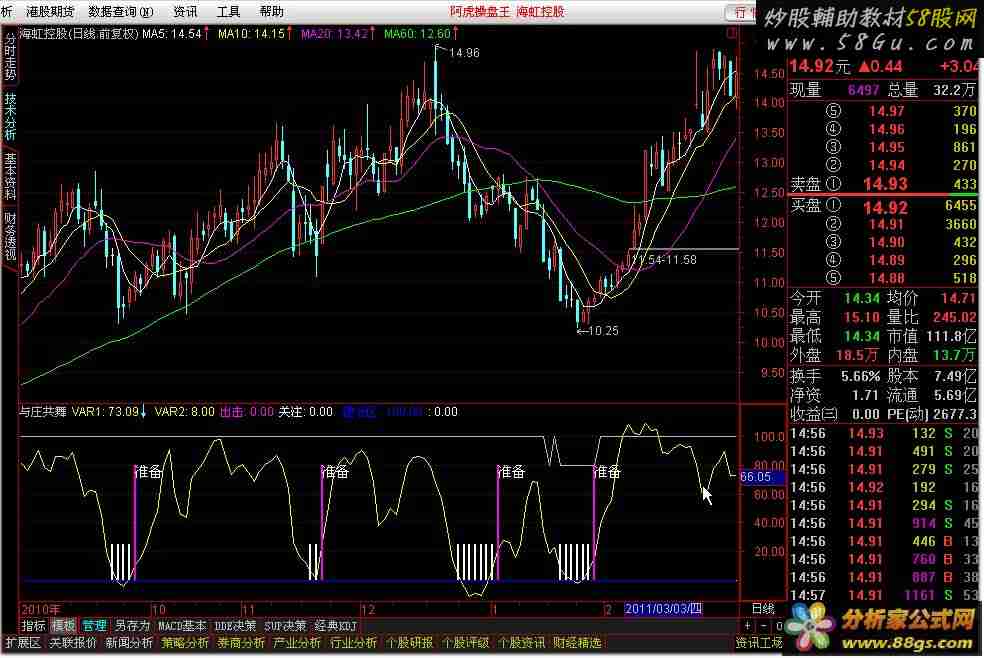The height and width of the screenshot is (658, 984).
Task: Open the 资讯 menu
Action: click(185, 12)
